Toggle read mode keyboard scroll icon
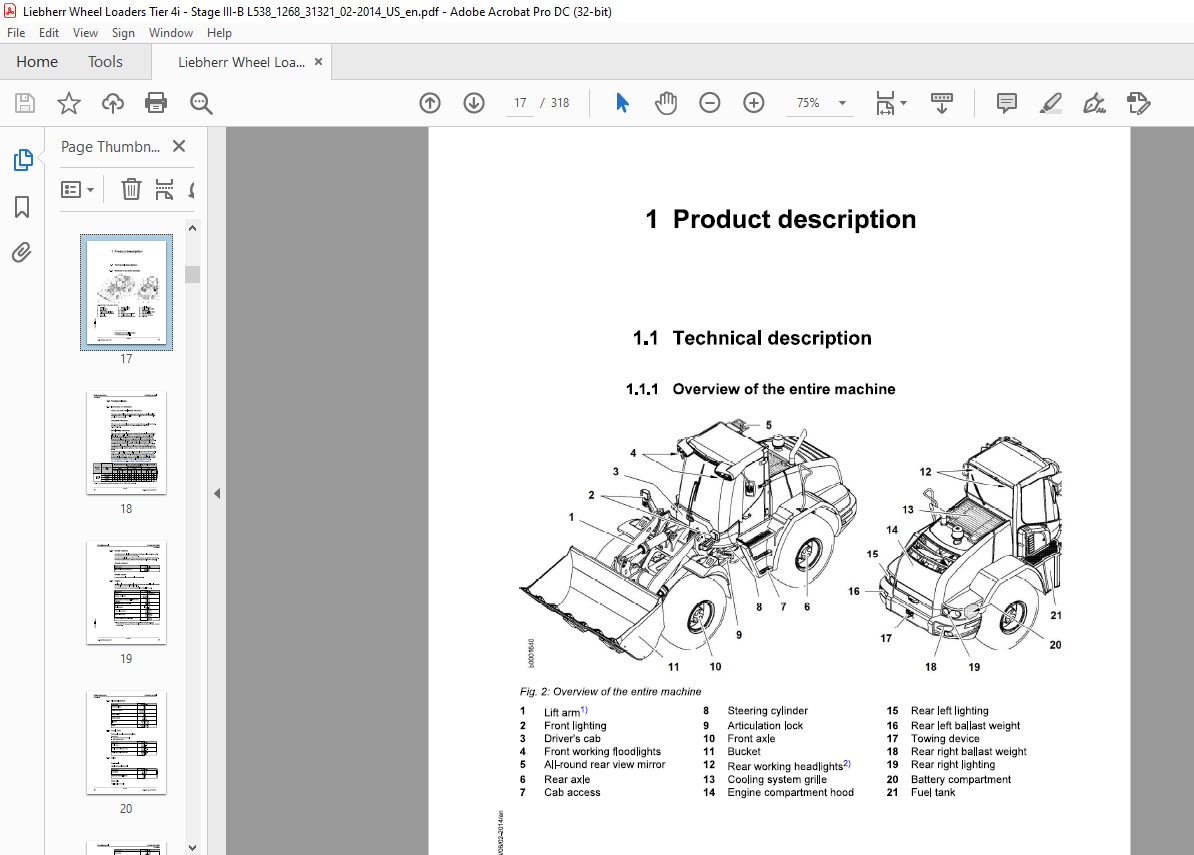The width and height of the screenshot is (1194, 855). pyautogui.click(x=942, y=103)
